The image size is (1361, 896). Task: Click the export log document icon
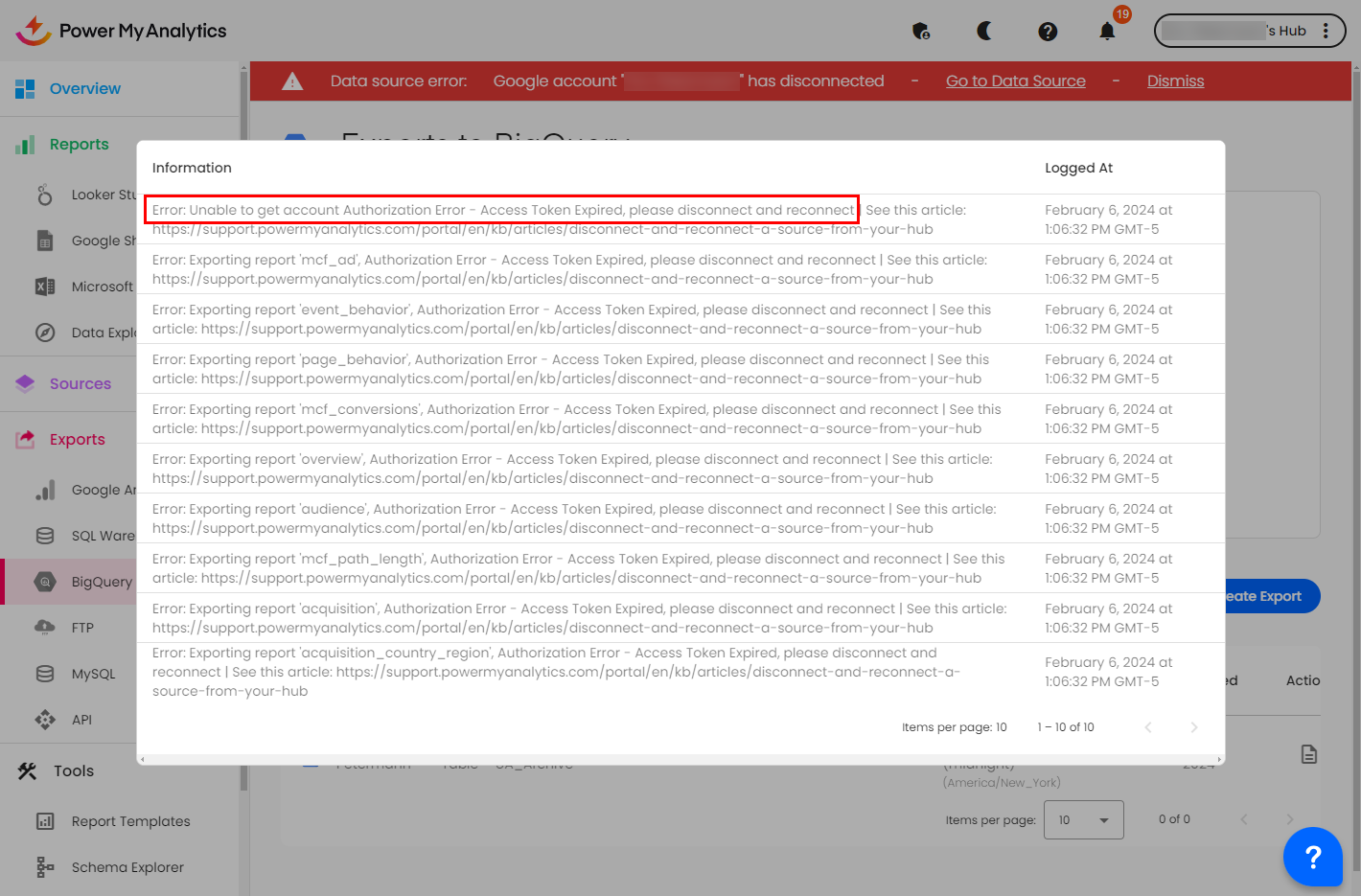(1308, 754)
